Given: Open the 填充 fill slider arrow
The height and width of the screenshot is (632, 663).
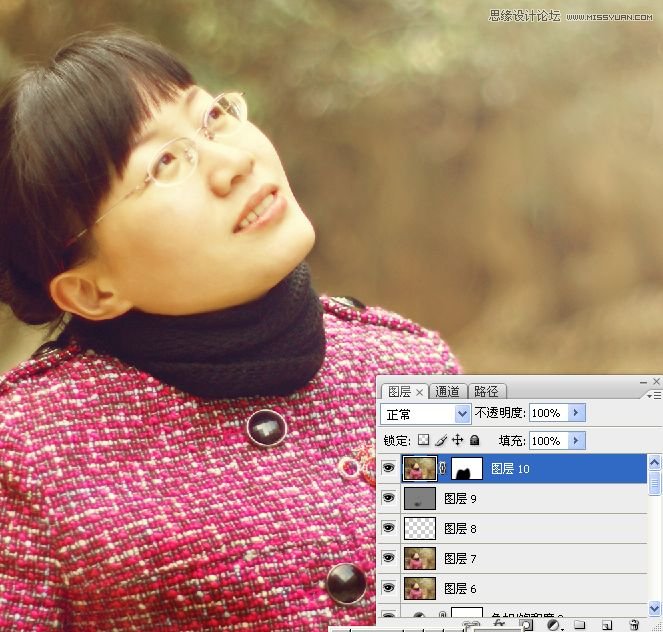Looking at the screenshot, I should point(576,440).
